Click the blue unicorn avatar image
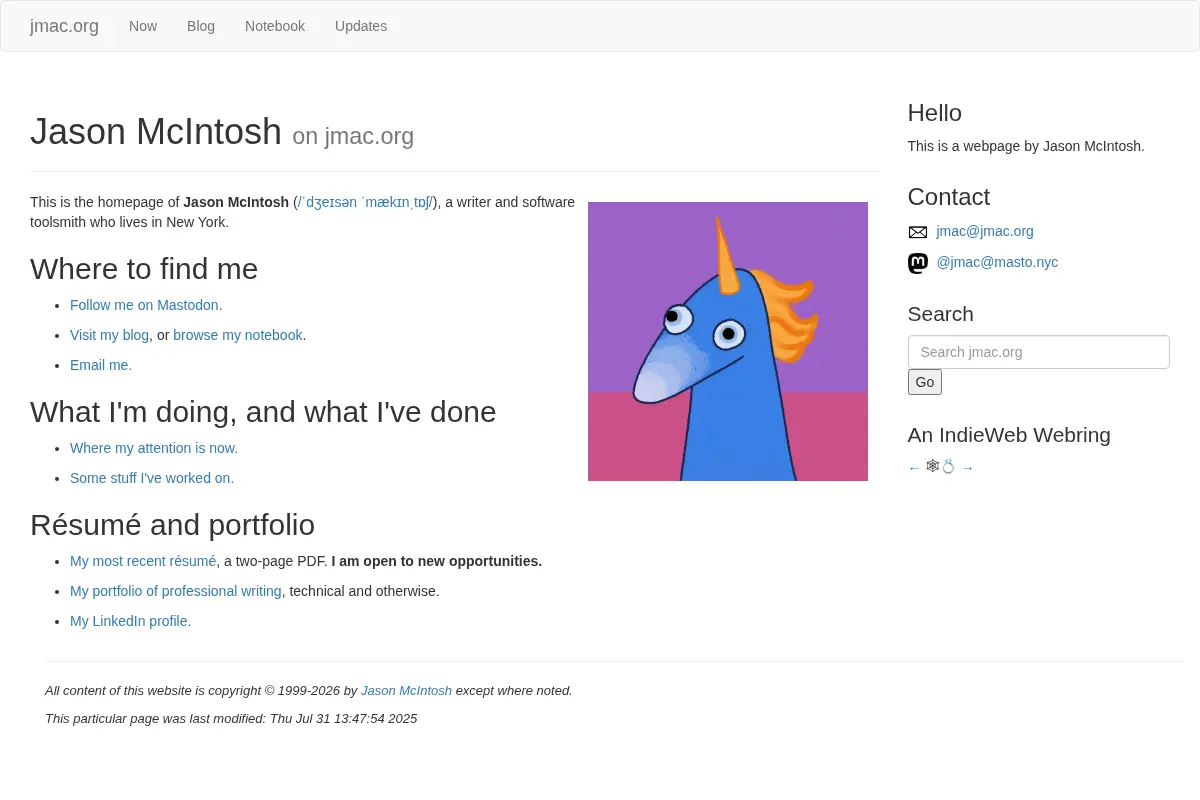This screenshot has height=800, width=1200. pyautogui.click(x=728, y=341)
